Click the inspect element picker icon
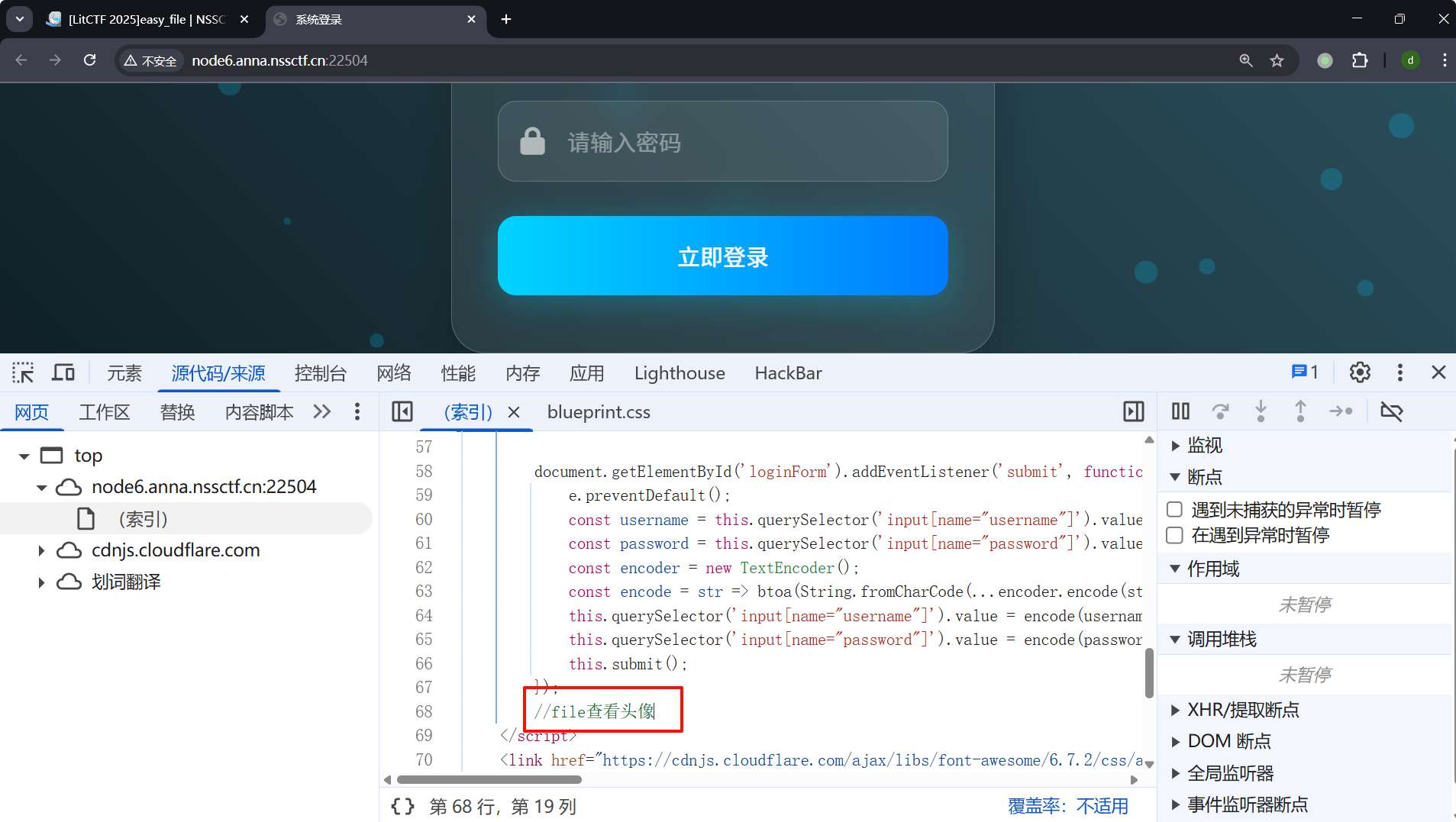 click(x=23, y=372)
